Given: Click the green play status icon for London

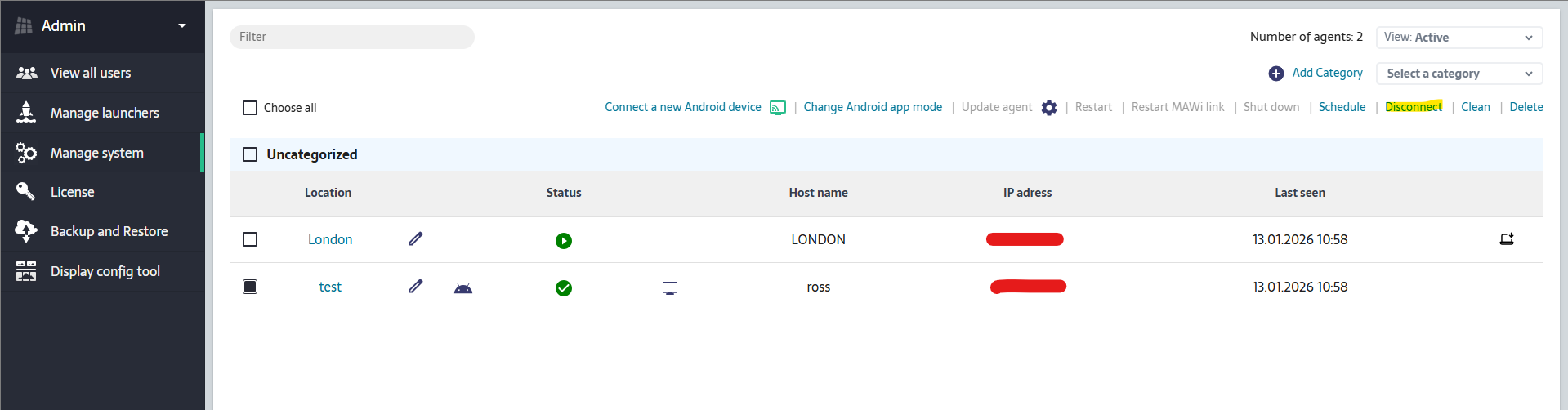Looking at the screenshot, I should pos(564,241).
